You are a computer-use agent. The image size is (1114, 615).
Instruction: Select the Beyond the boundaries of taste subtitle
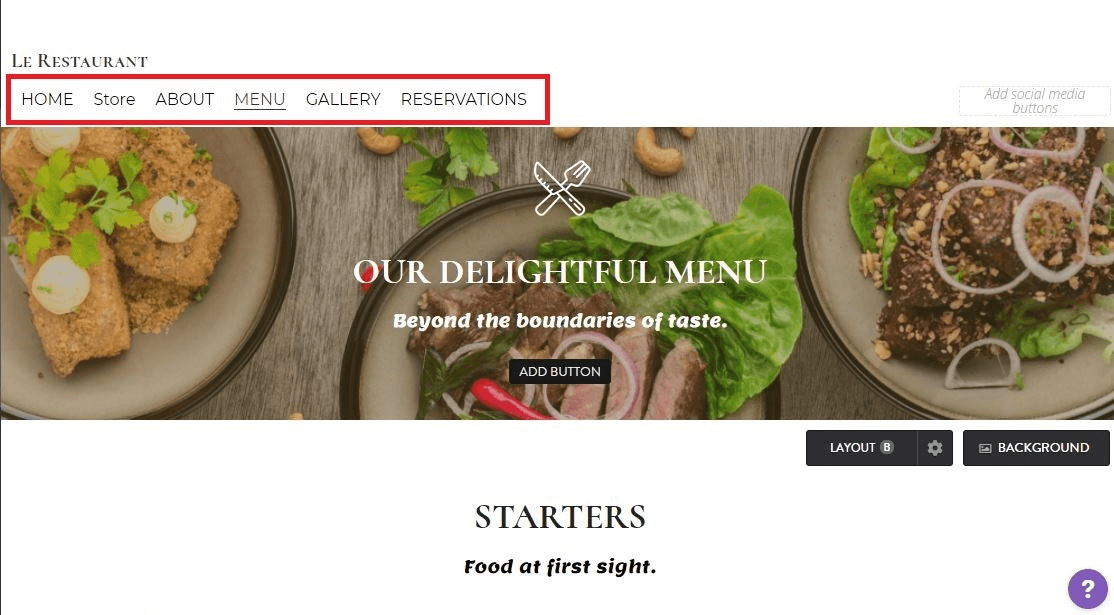click(561, 321)
